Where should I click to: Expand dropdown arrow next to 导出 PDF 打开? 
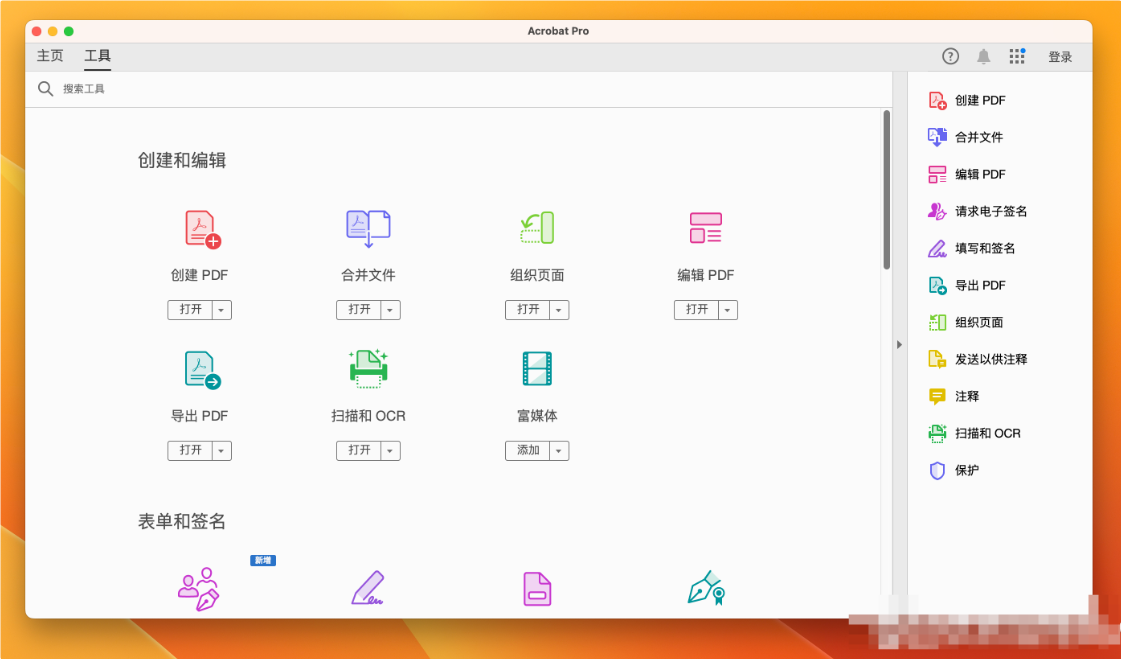coord(222,451)
